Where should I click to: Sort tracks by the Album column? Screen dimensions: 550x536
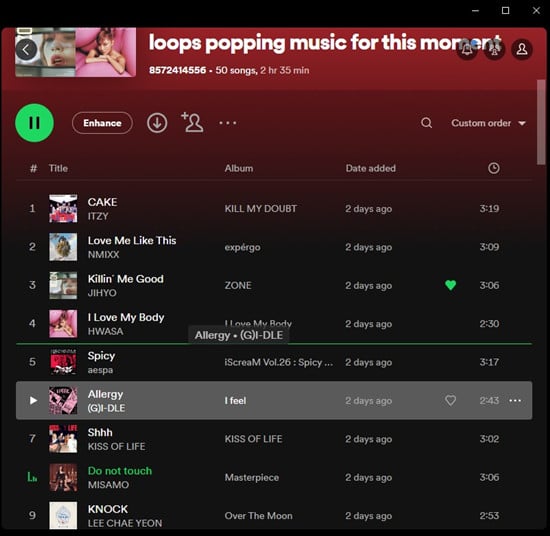click(239, 168)
